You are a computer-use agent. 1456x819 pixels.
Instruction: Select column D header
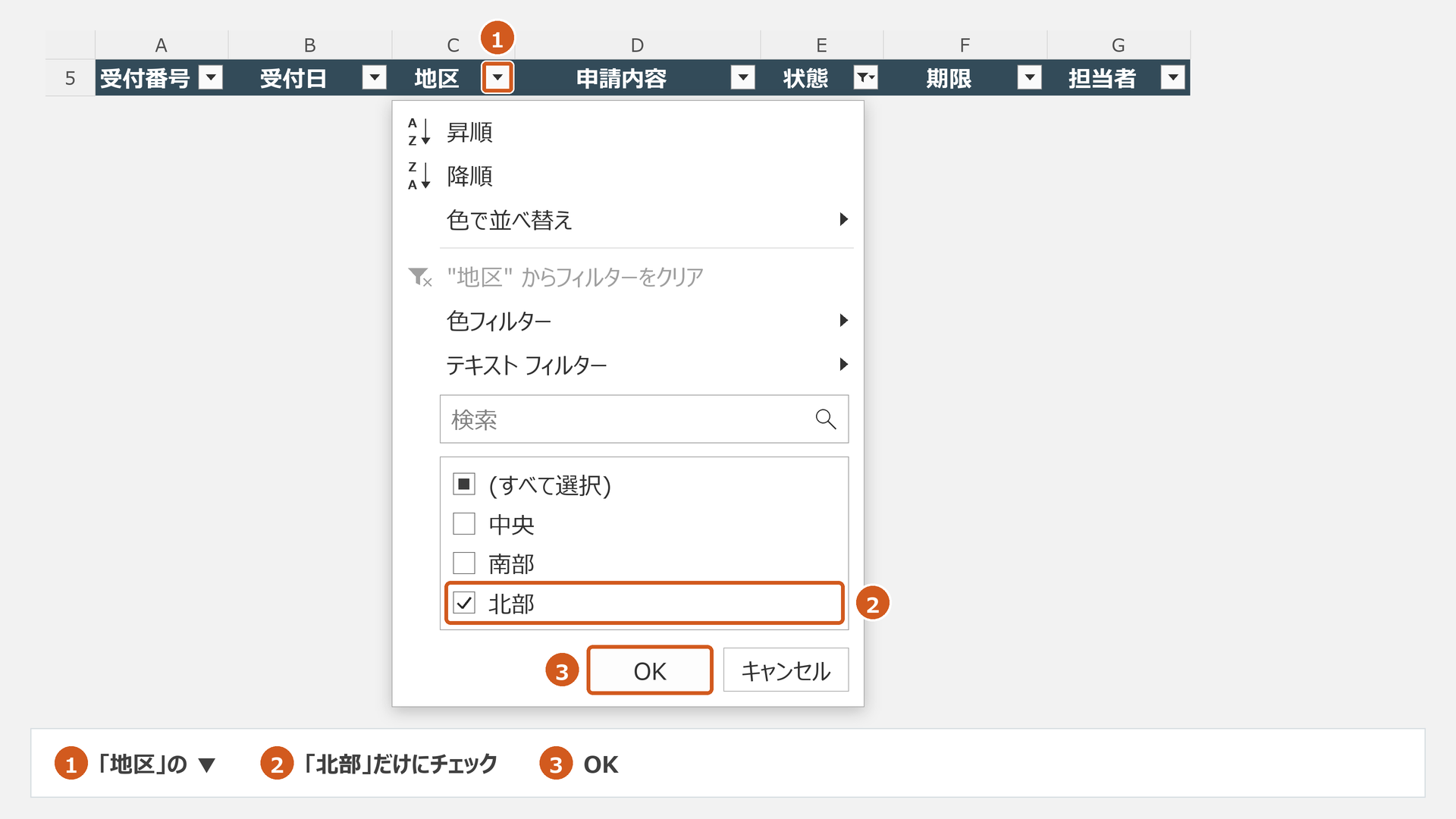(638, 45)
